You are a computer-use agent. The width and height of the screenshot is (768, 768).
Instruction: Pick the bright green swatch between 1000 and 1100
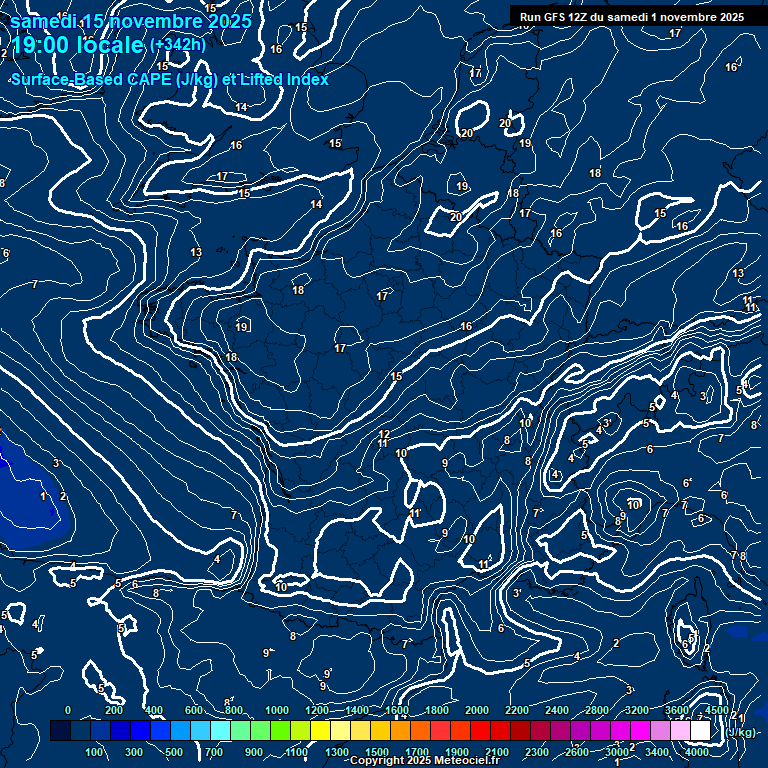[280, 730]
